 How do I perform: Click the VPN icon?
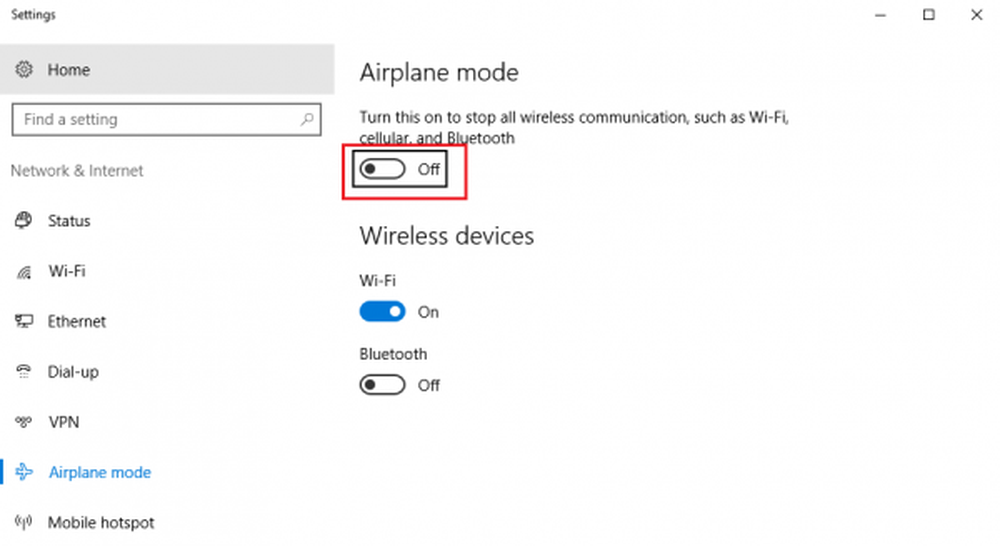[x=25, y=422]
